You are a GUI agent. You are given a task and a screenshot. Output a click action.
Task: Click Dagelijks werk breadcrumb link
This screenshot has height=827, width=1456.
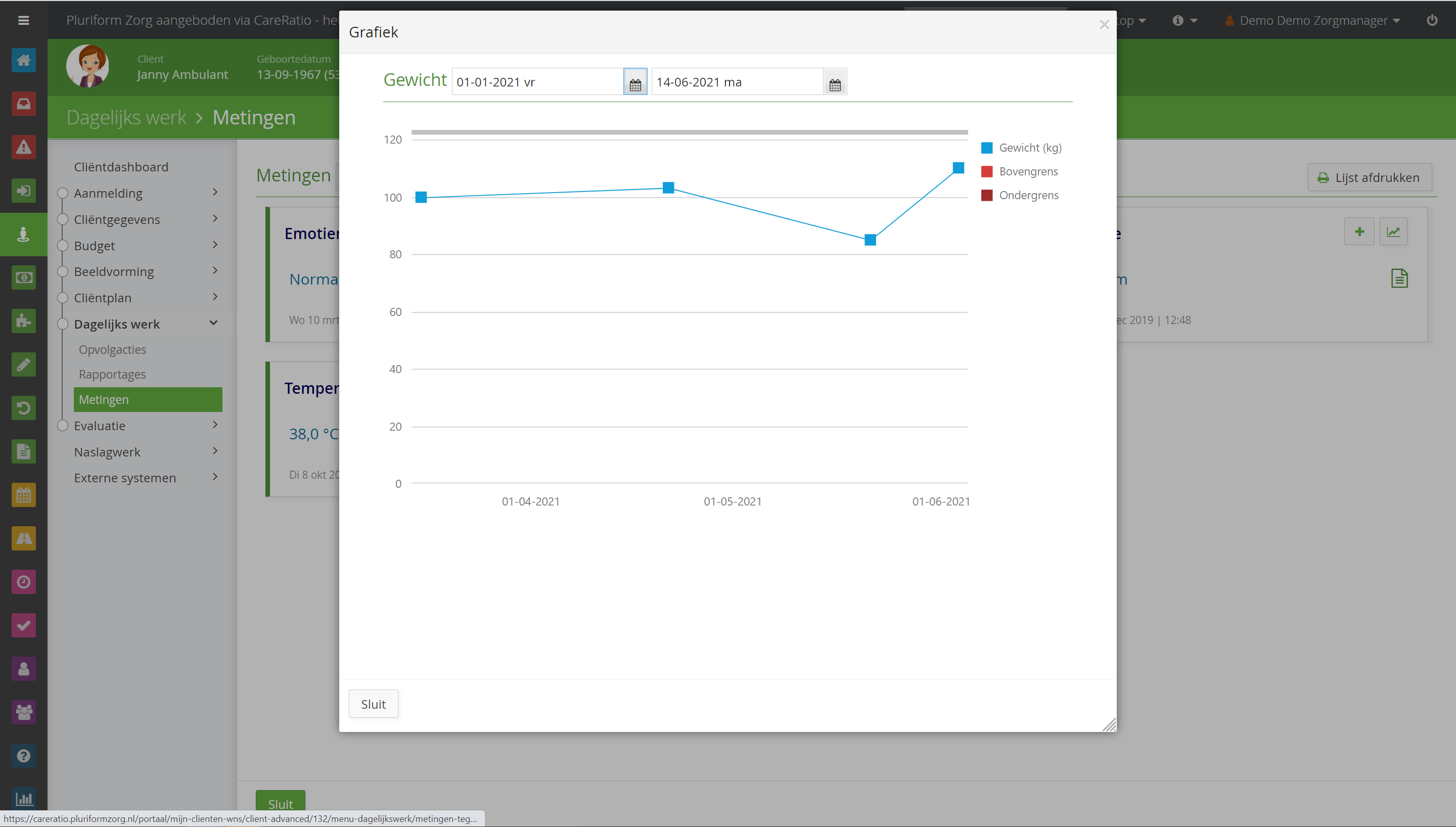[126, 118]
